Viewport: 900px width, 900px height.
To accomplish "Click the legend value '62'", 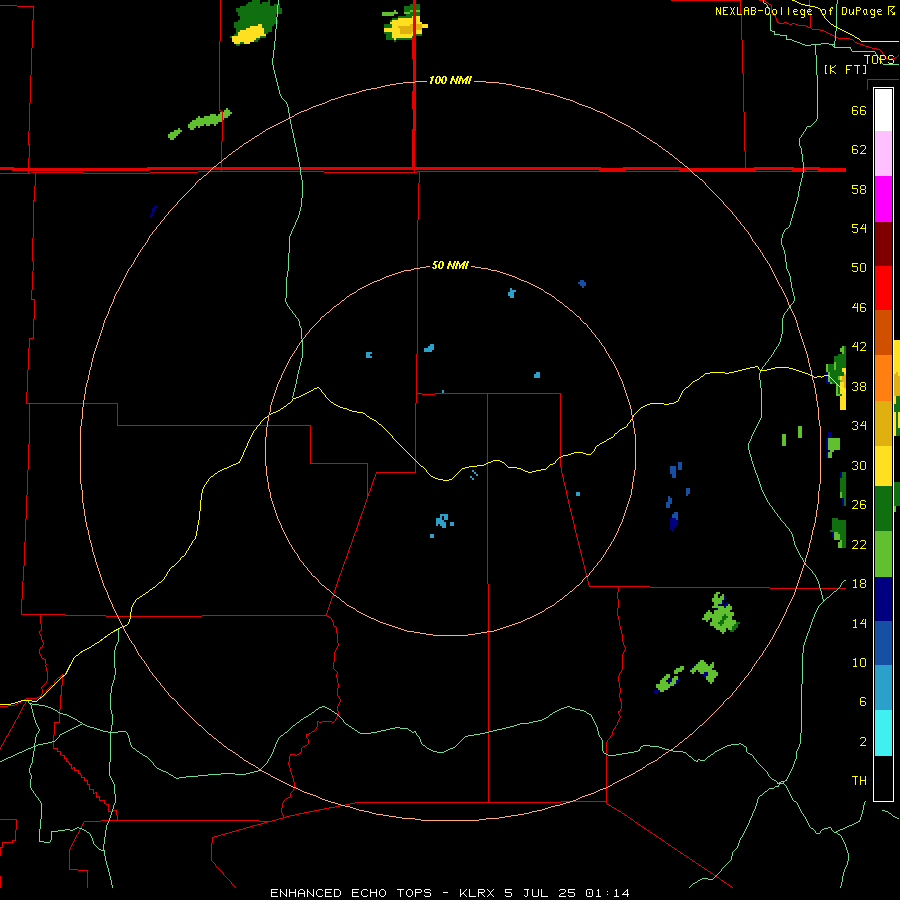I will (x=859, y=149).
